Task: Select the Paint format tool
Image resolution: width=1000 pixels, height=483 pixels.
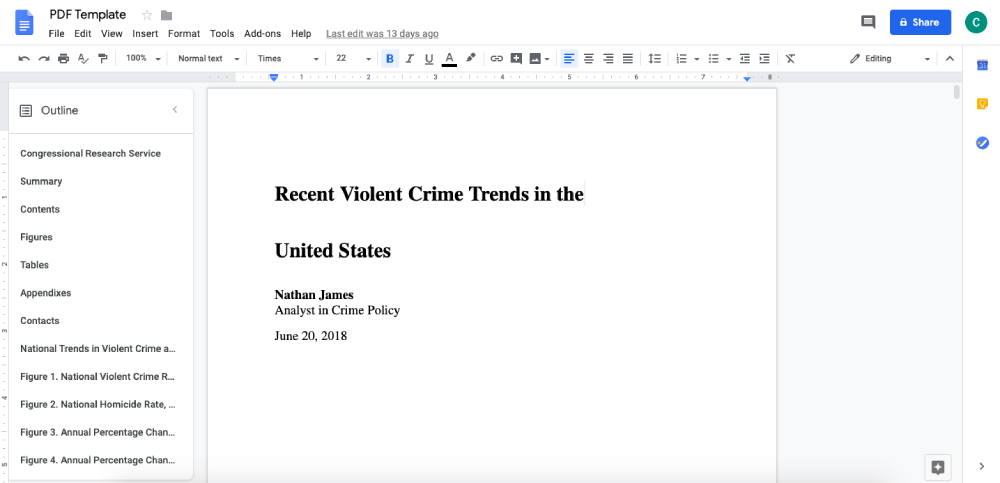Action: click(103, 59)
